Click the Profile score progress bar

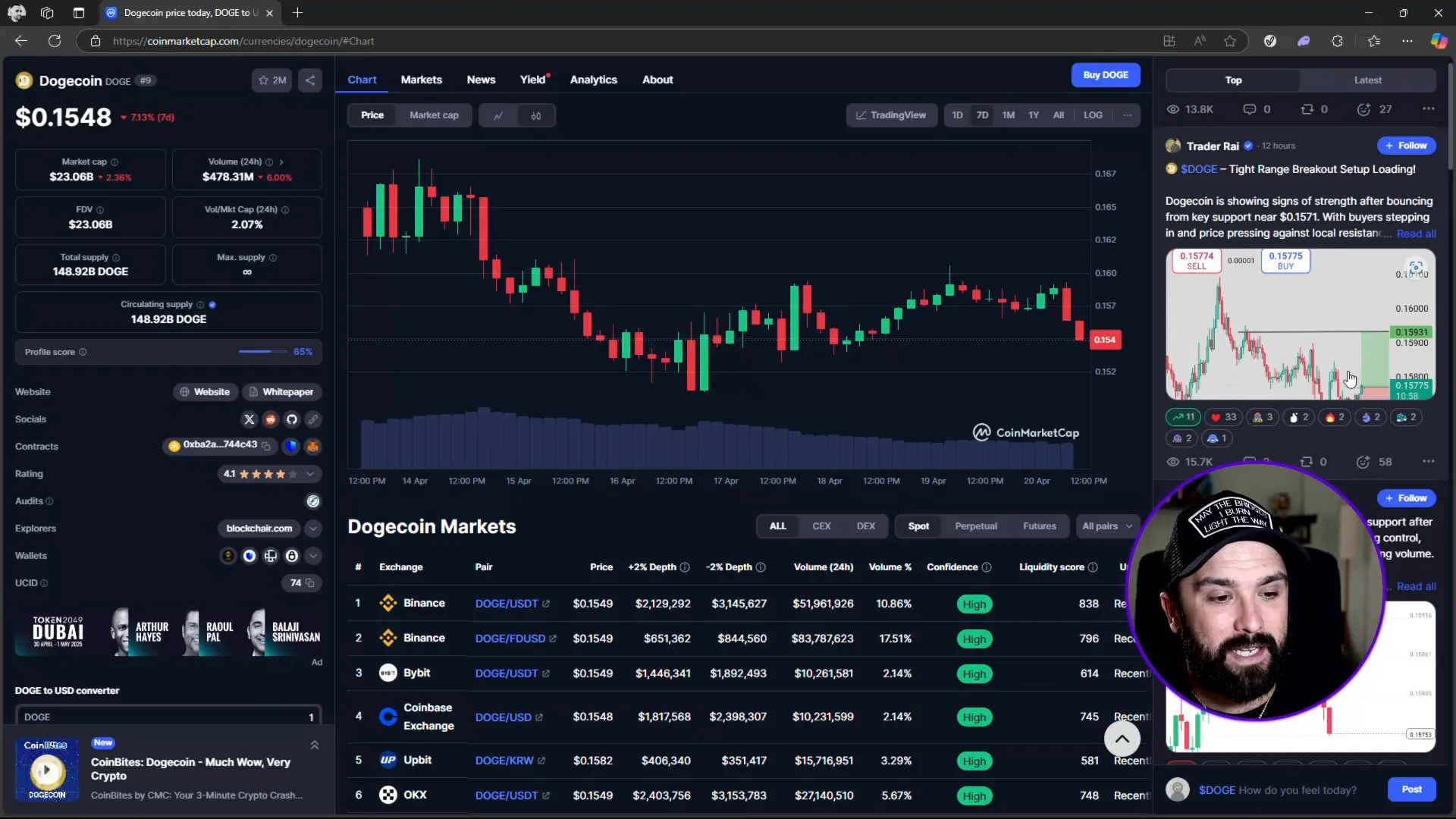(x=263, y=352)
